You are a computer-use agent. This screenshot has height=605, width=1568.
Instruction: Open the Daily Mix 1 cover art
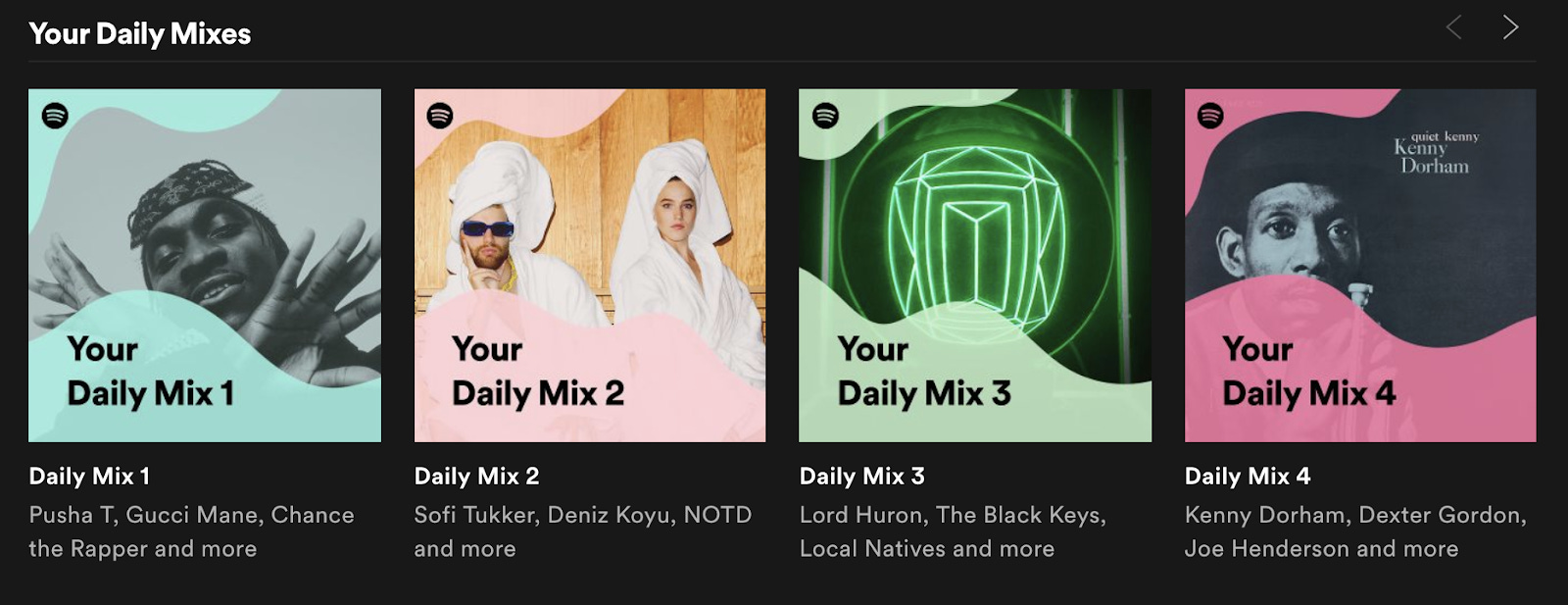point(205,266)
